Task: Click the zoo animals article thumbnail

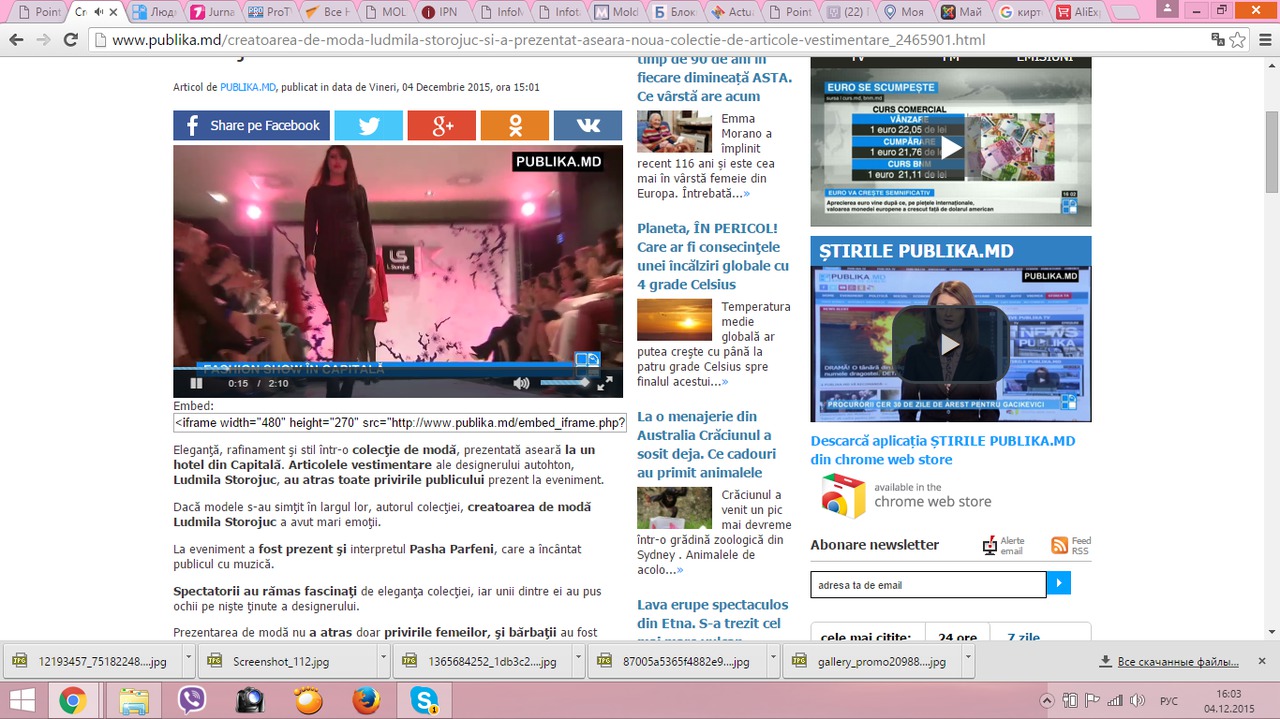Action: pyautogui.click(x=674, y=507)
